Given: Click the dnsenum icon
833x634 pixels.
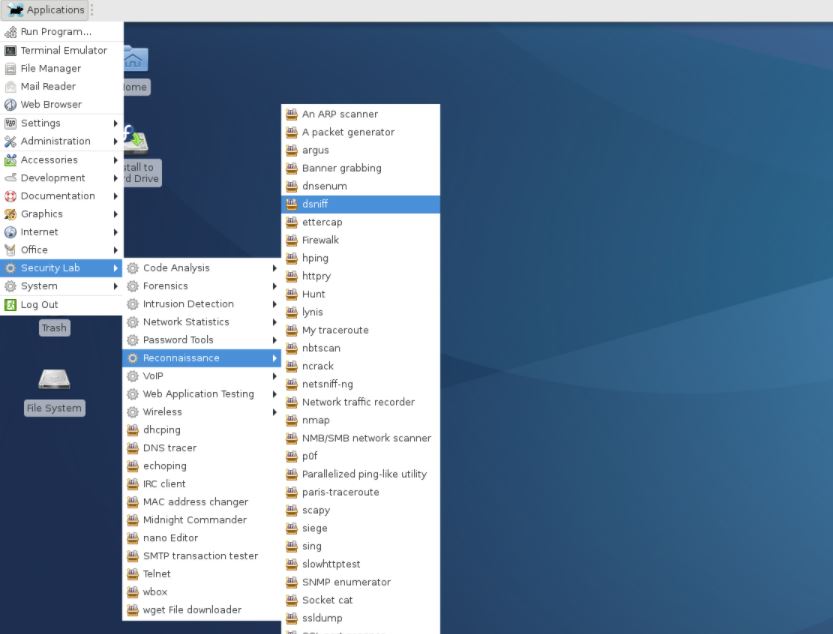Looking at the screenshot, I should pyautogui.click(x=292, y=187).
